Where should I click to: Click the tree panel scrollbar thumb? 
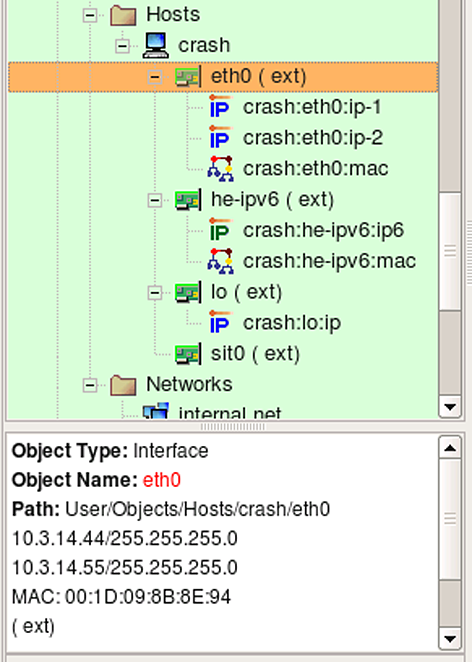[x=450, y=251]
